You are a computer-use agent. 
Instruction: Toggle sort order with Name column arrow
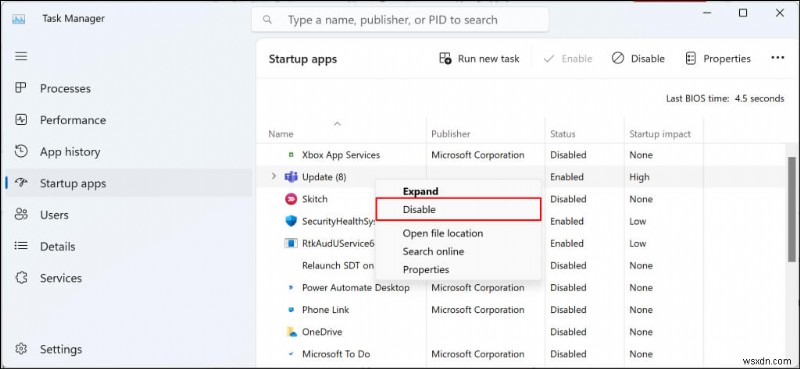pos(337,124)
